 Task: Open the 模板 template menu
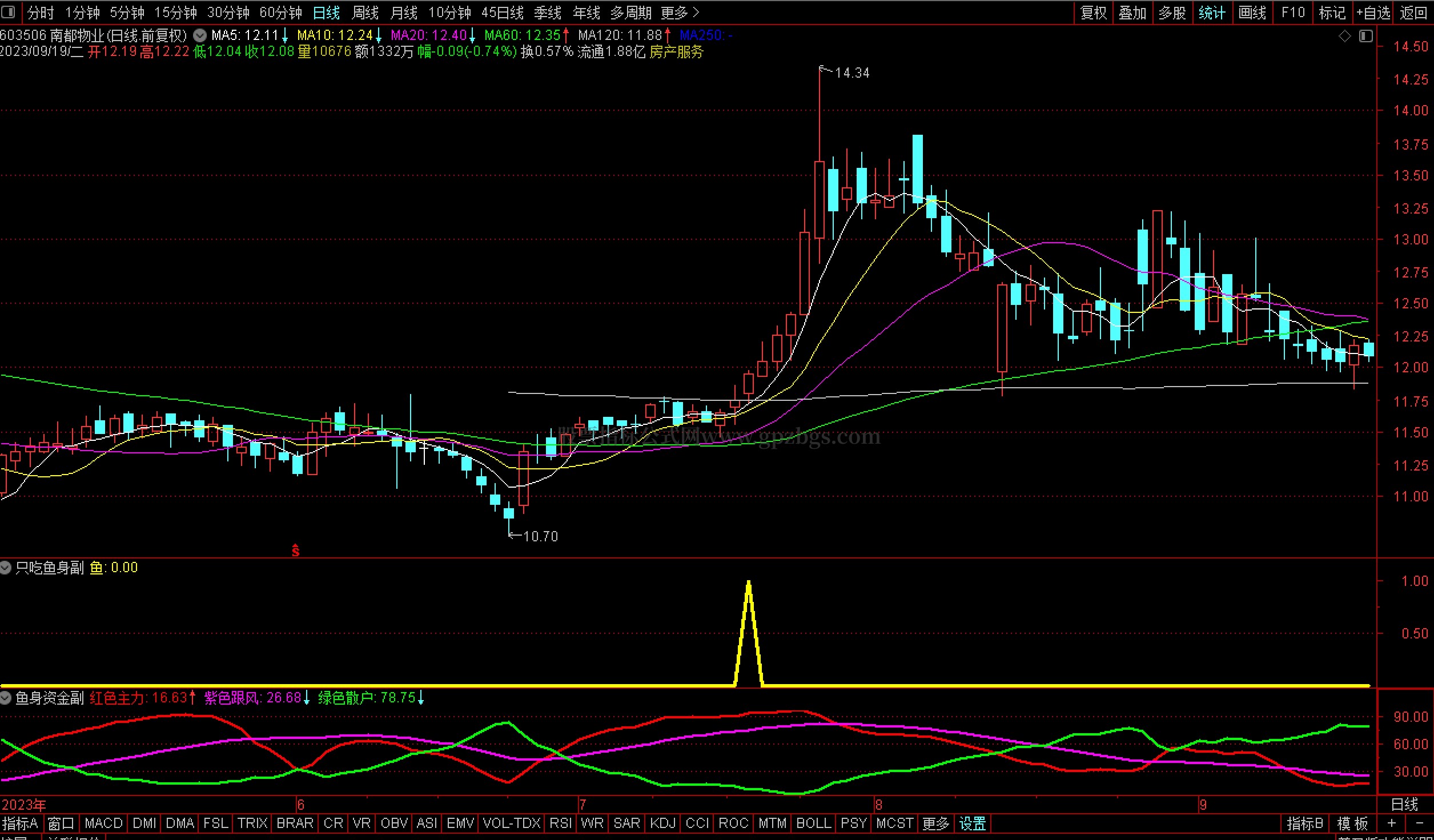[x=1353, y=823]
